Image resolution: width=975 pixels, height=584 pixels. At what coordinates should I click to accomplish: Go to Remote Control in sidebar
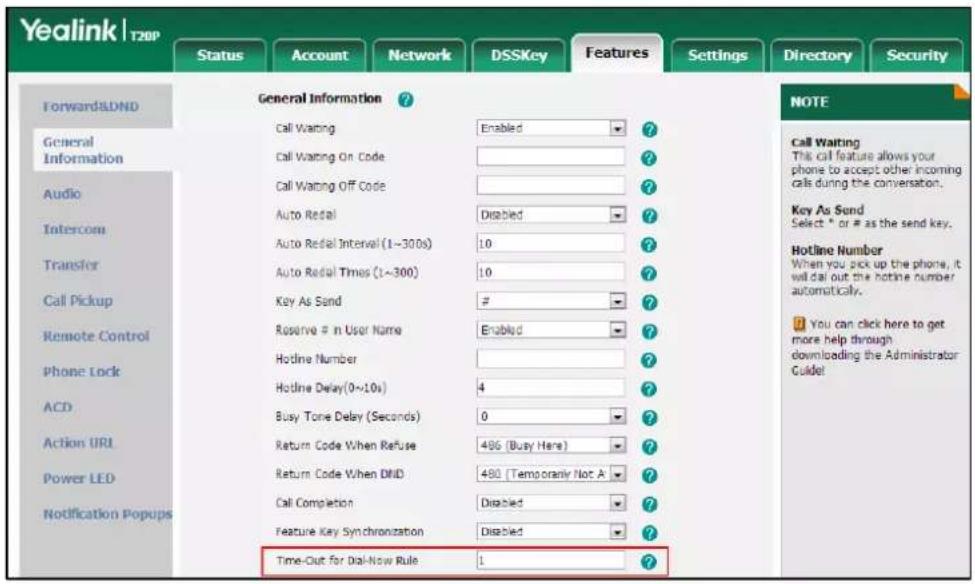(96, 336)
